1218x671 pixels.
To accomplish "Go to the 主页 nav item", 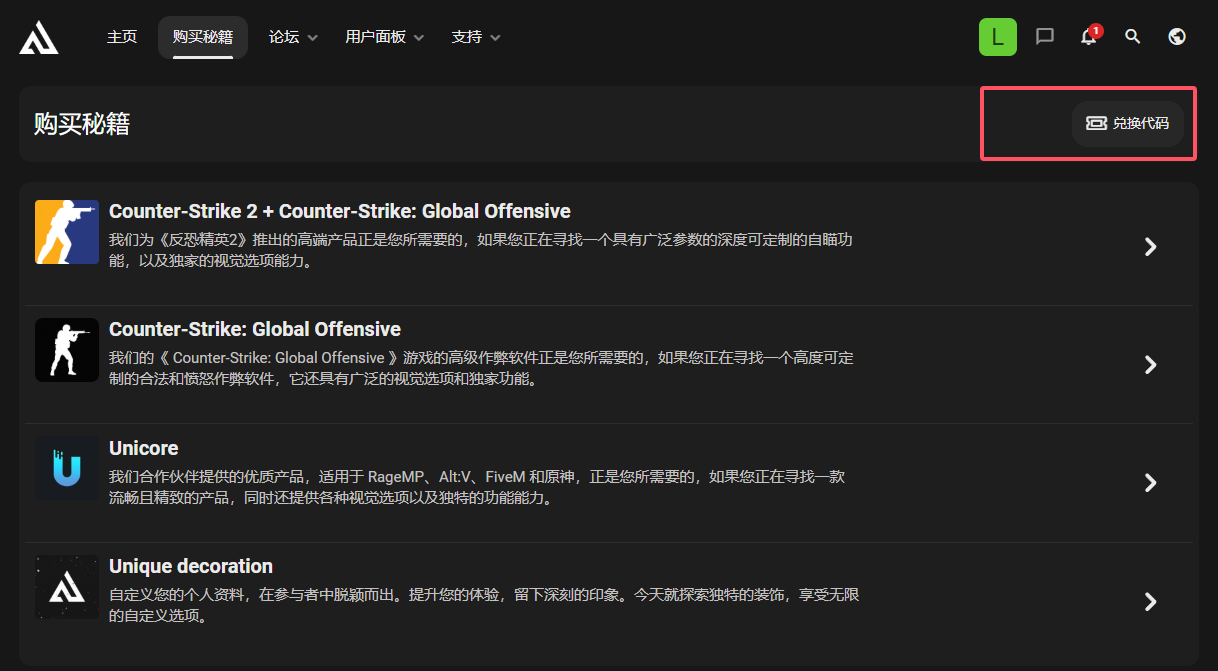I will pos(122,37).
